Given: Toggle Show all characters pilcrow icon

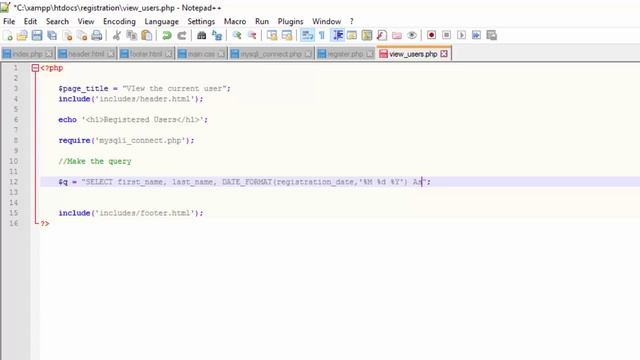Looking at the screenshot, I should [322, 36].
